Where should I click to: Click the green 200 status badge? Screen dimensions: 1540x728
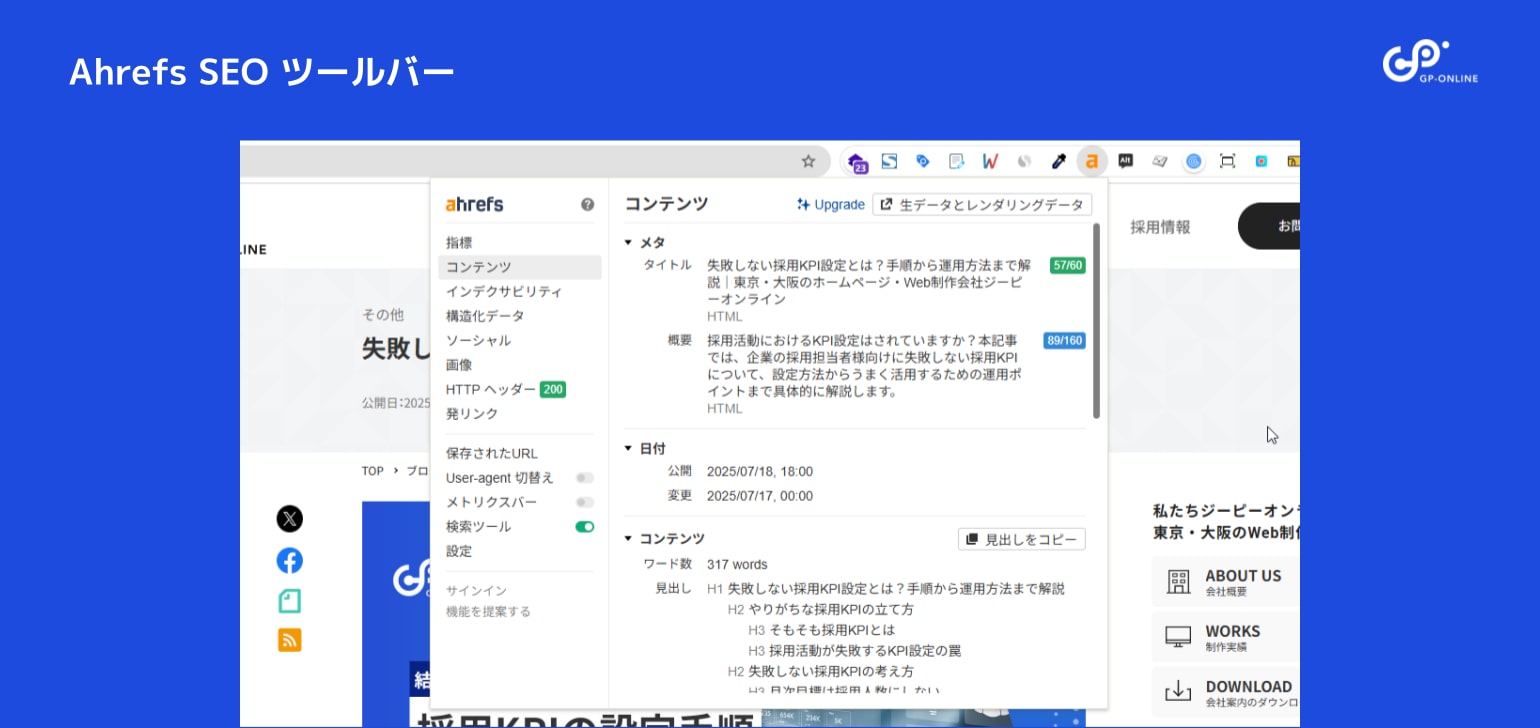coord(553,389)
